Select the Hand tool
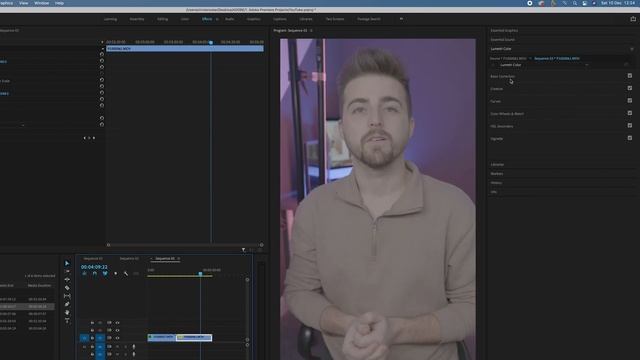 coord(67,312)
